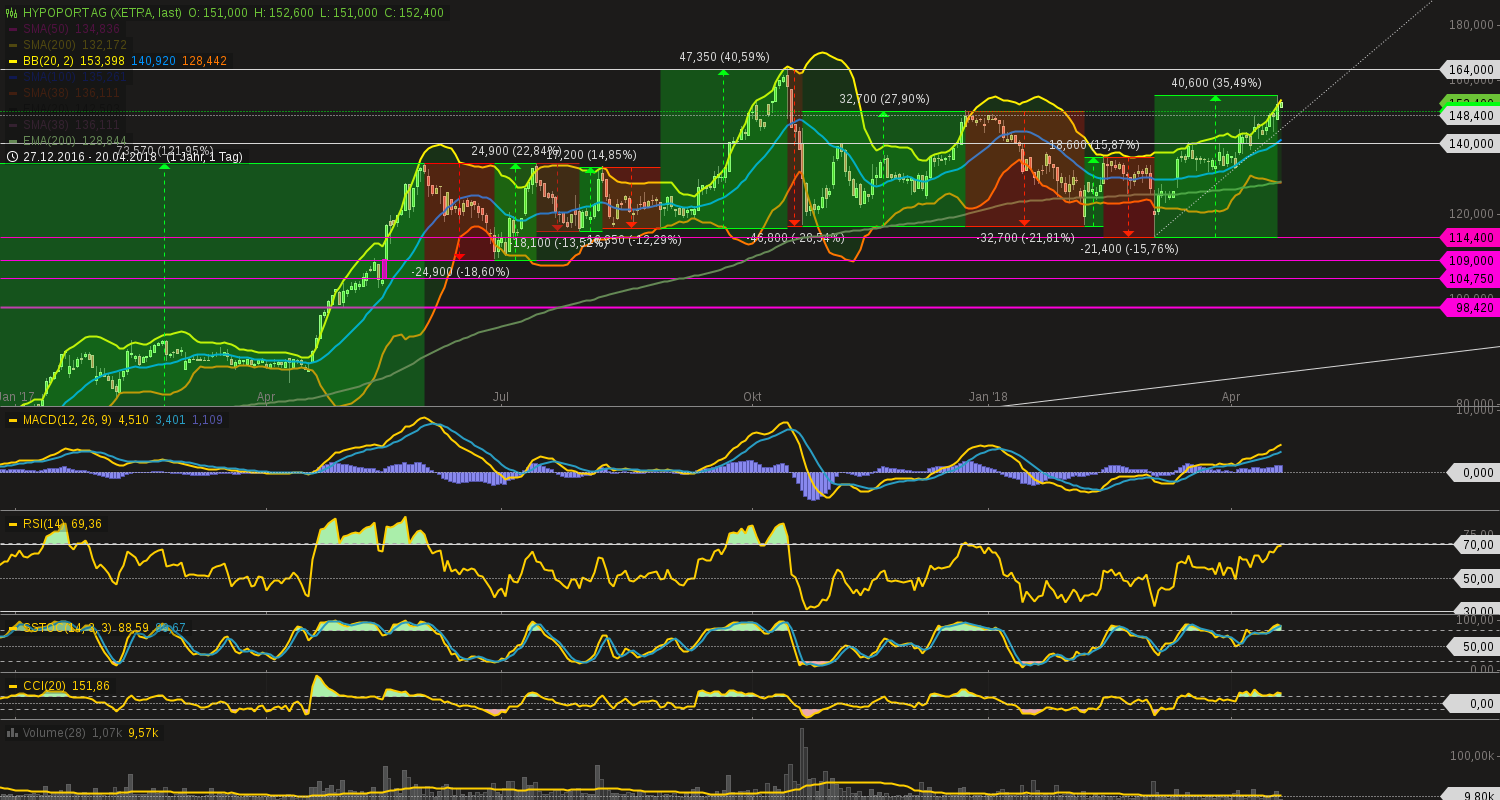The height and width of the screenshot is (800, 1500).
Task: Click the clock icon before the date range
Action: [12, 157]
